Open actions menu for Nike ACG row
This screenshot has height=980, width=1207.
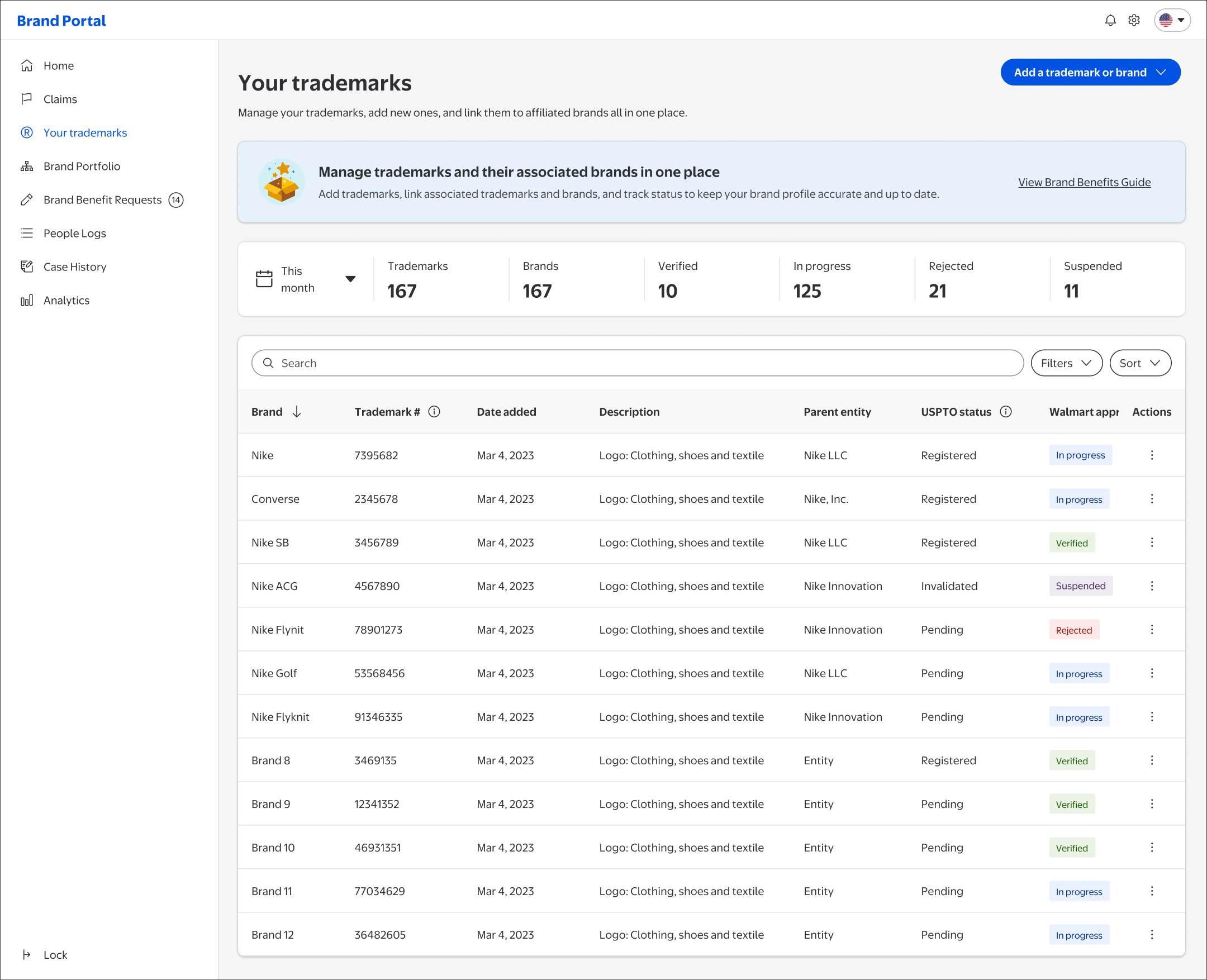pos(1152,586)
